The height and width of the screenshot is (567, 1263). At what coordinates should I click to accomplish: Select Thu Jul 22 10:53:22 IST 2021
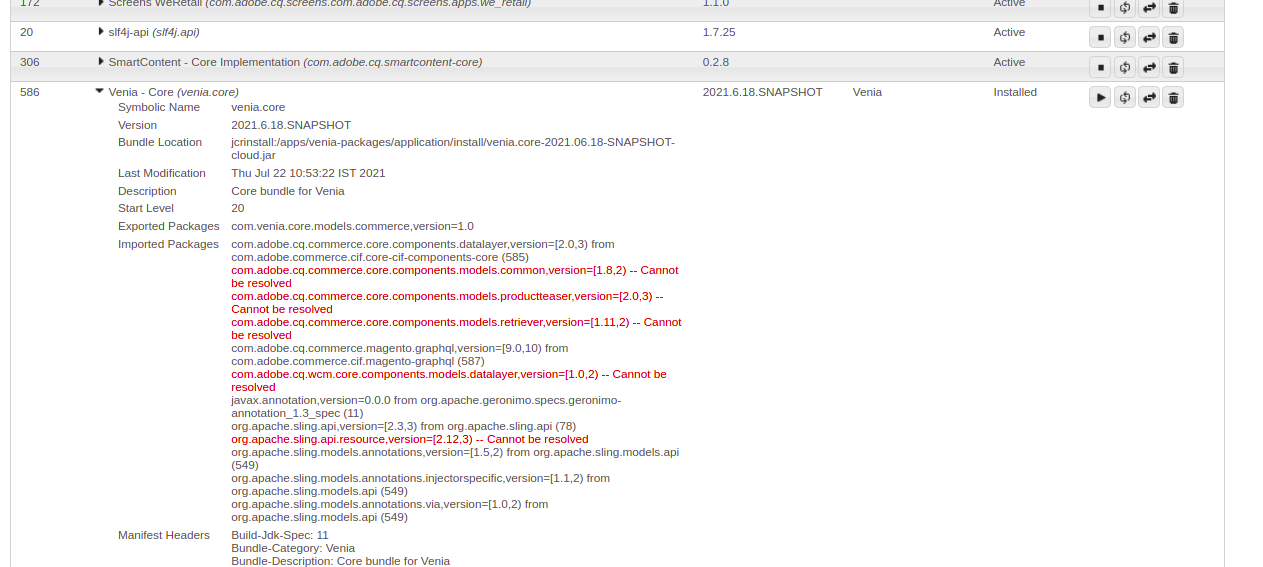coord(308,173)
